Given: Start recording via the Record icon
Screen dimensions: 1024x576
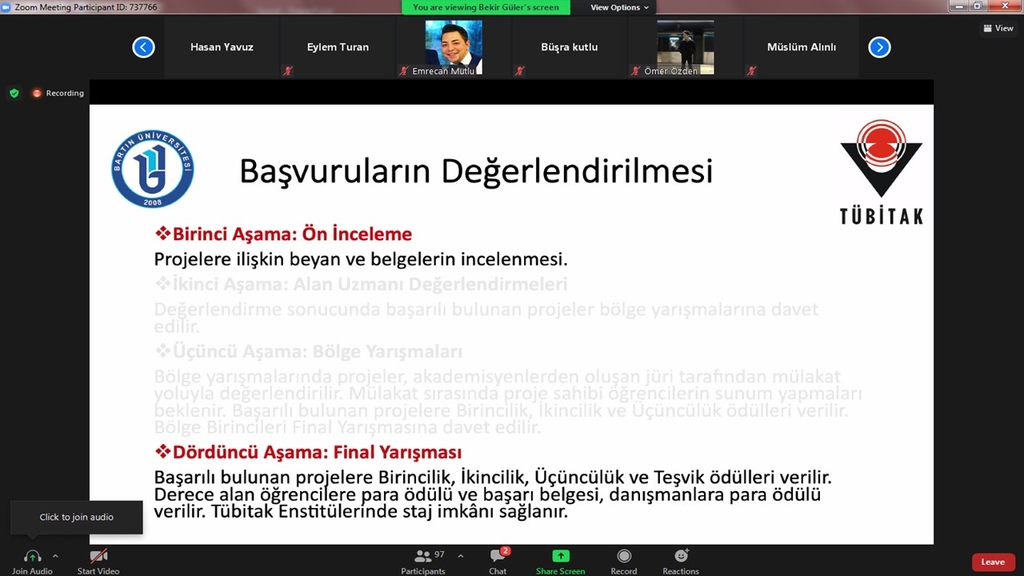Looking at the screenshot, I should [x=623, y=556].
